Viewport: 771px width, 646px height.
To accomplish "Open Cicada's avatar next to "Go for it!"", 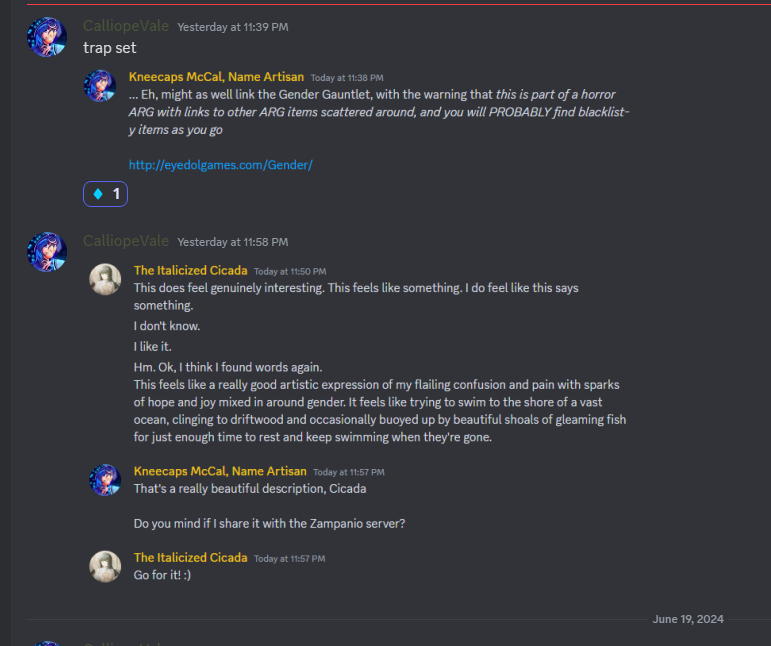I will coord(105,566).
